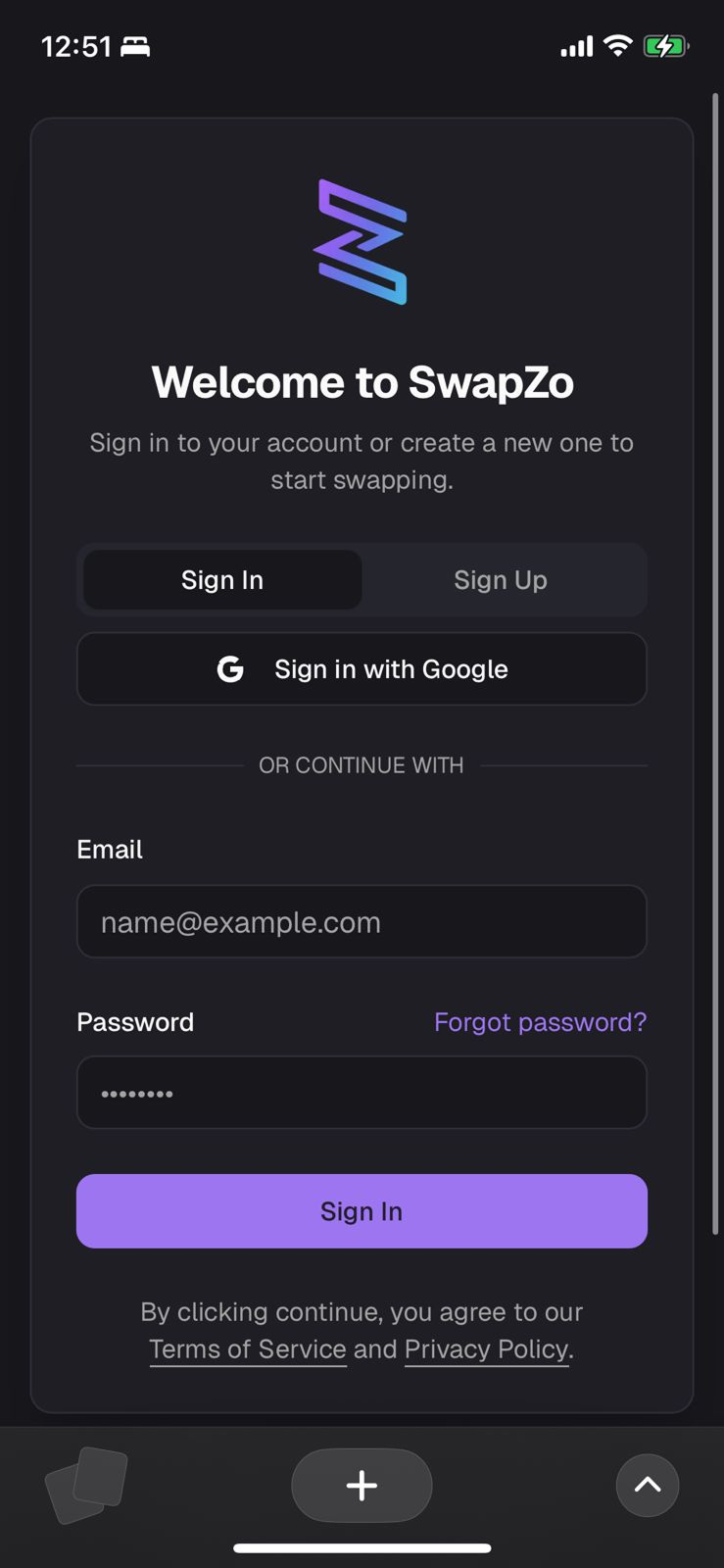Screen dimensions: 724x1568
Task: Click the SwapZo logo icon
Action: [361, 241]
